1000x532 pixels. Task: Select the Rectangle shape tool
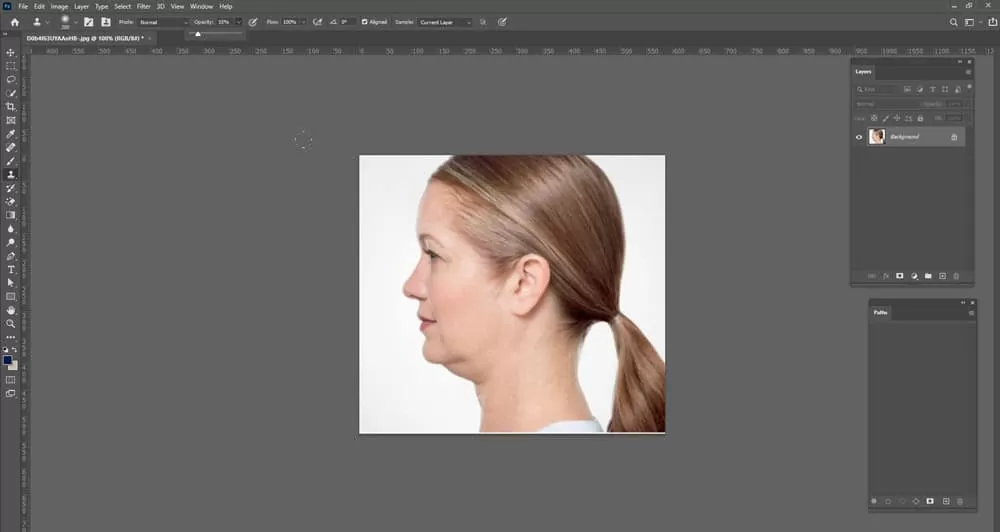(x=10, y=297)
